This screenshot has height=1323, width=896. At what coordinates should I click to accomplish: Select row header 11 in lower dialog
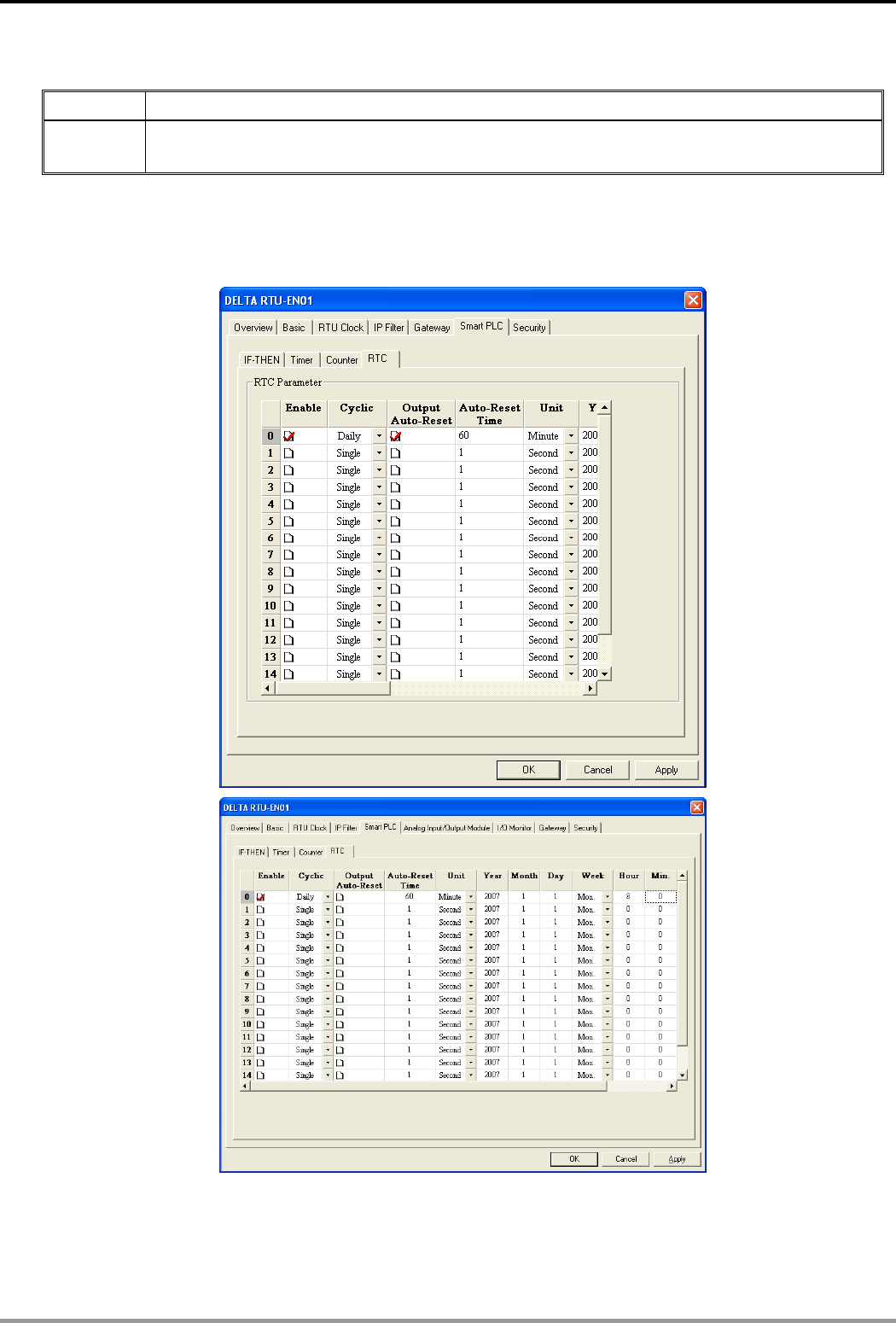[x=247, y=1037]
